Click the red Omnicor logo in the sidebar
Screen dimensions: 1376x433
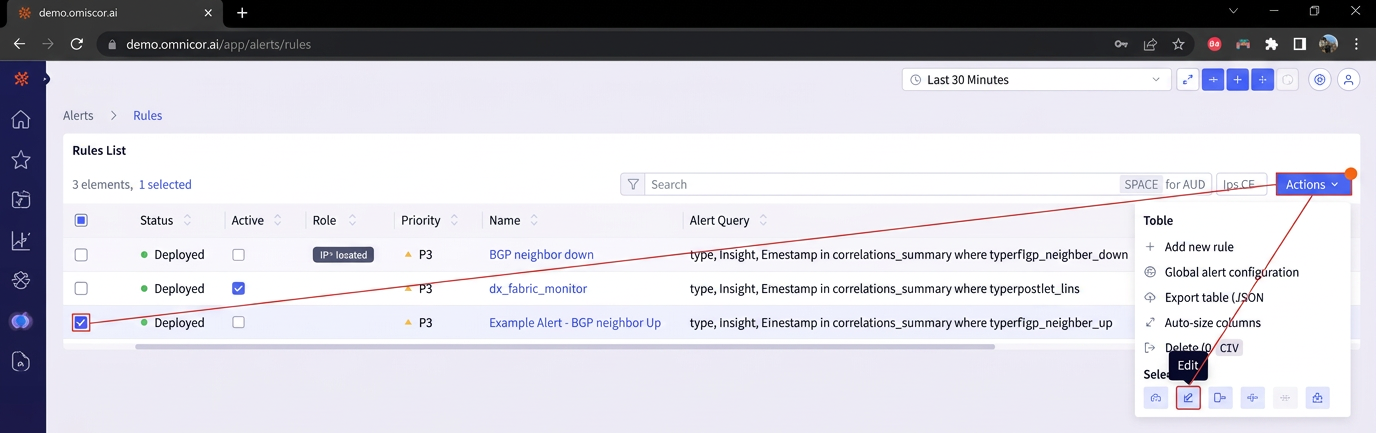tap(21, 79)
